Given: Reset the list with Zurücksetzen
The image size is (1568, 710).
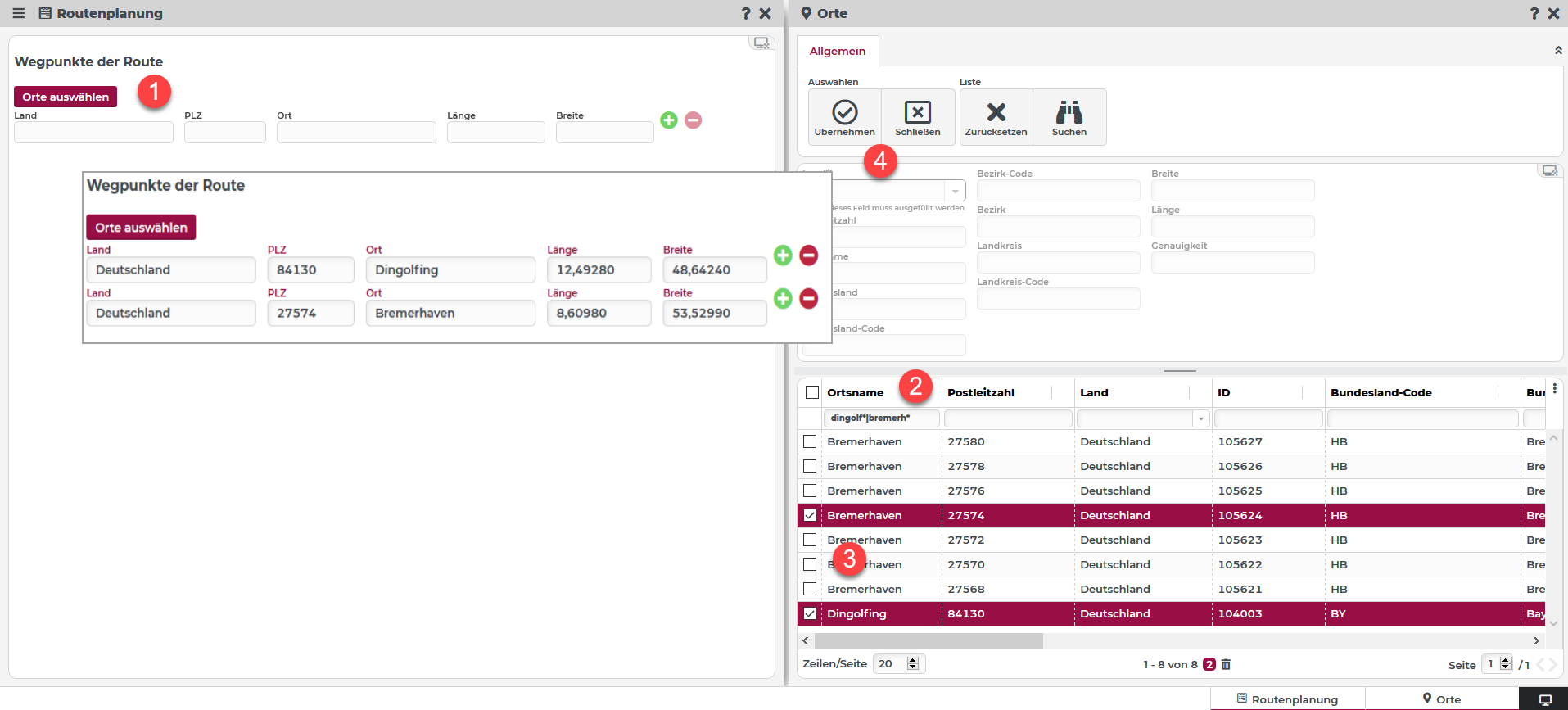Looking at the screenshot, I should coord(996,112).
